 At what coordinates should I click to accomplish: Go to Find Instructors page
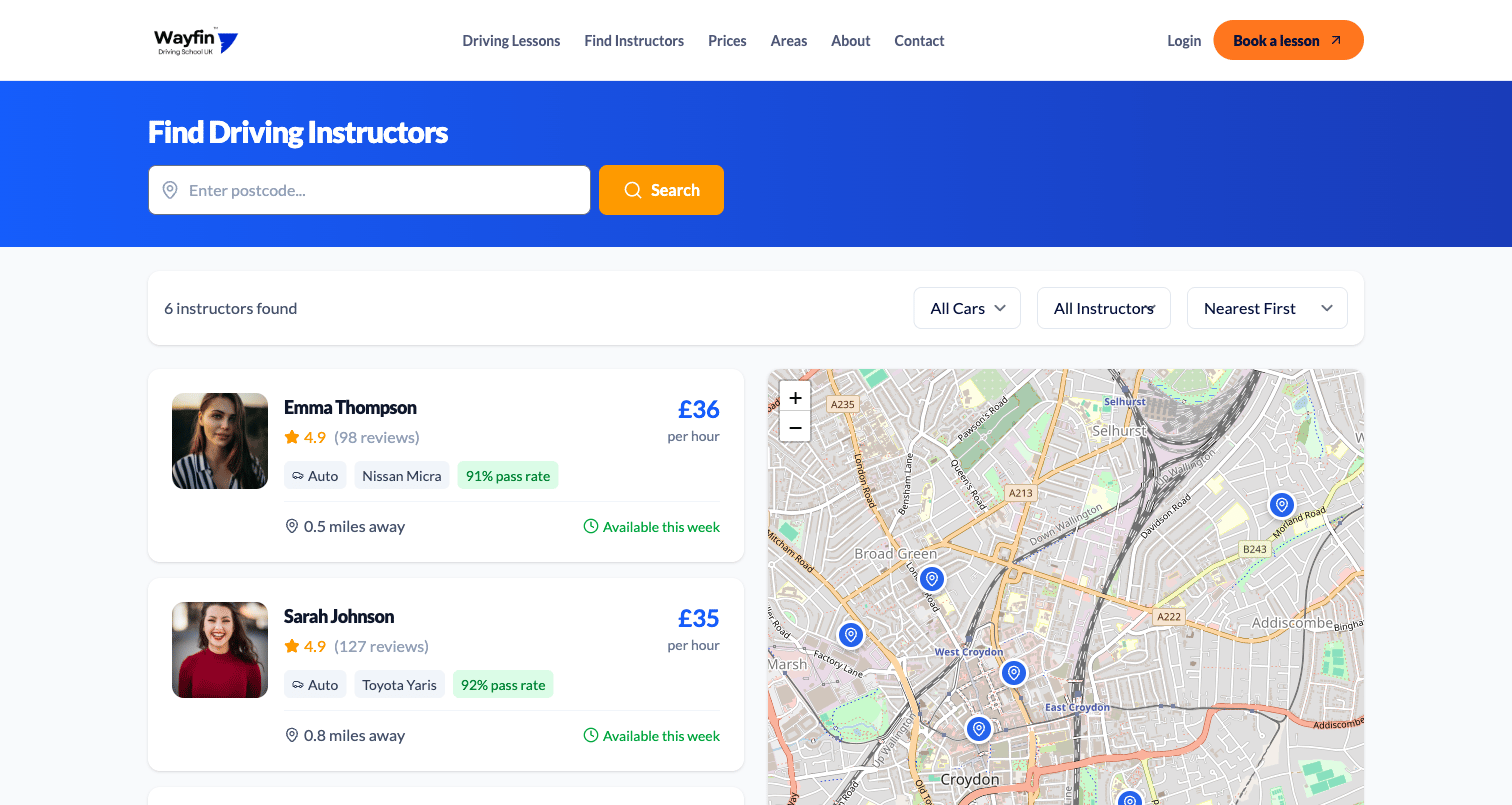(x=634, y=41)
